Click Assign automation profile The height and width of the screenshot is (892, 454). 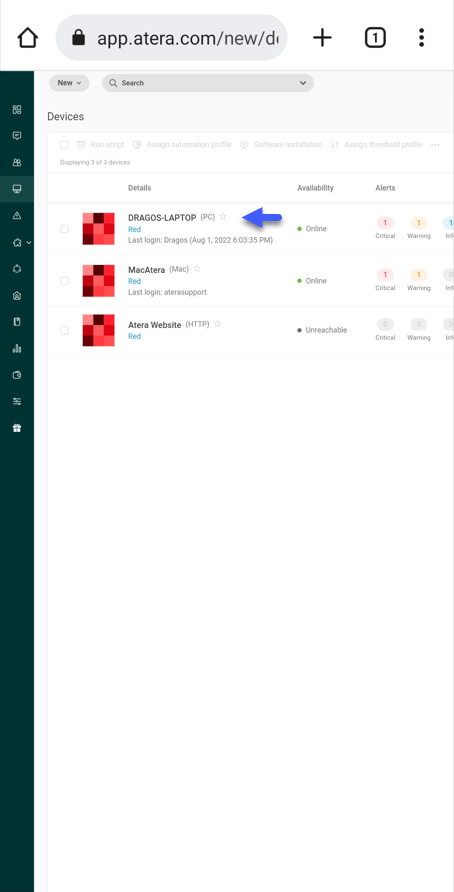pyautogui.click(x=182, y=145)
